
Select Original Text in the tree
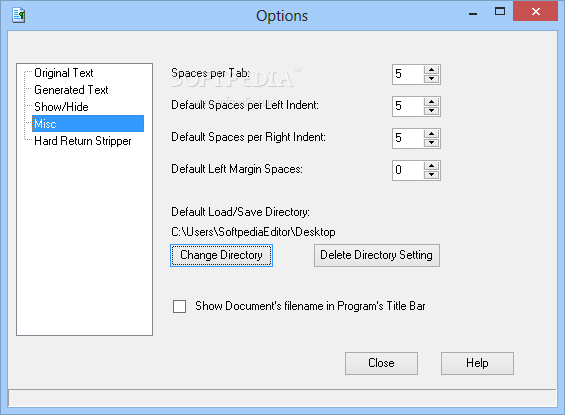click(64, 73)
